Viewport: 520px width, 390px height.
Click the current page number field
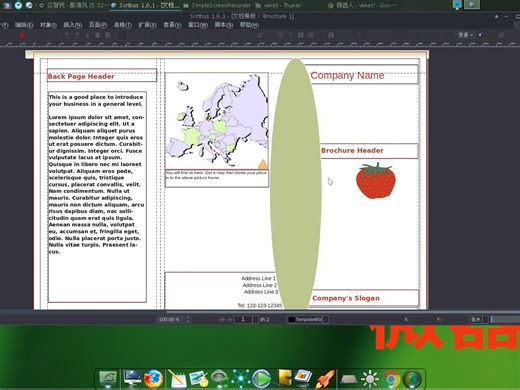click(x=243, y=319)
